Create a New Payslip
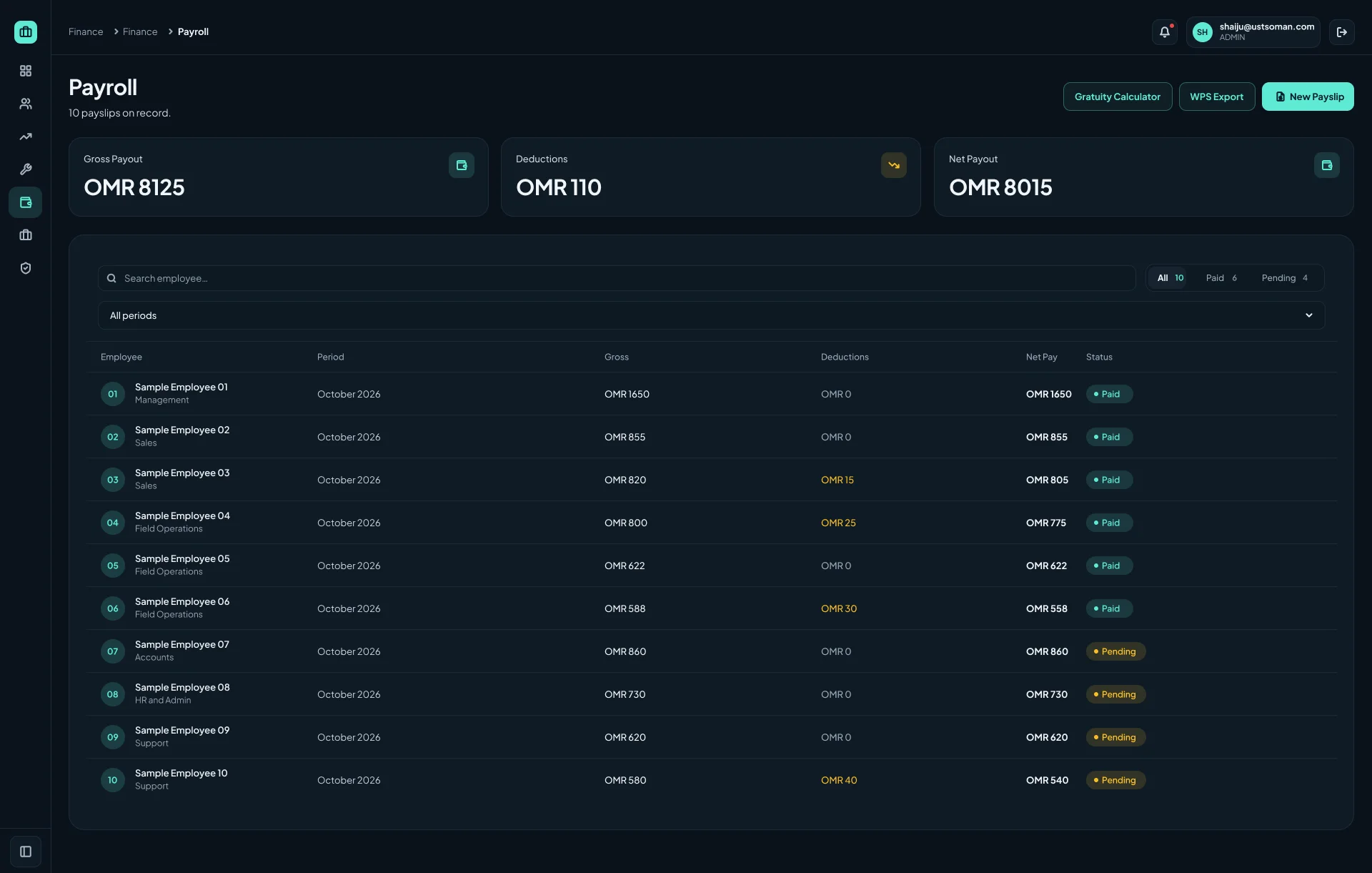This screenshot has height=873, width=1372. tap(1308, 97)
